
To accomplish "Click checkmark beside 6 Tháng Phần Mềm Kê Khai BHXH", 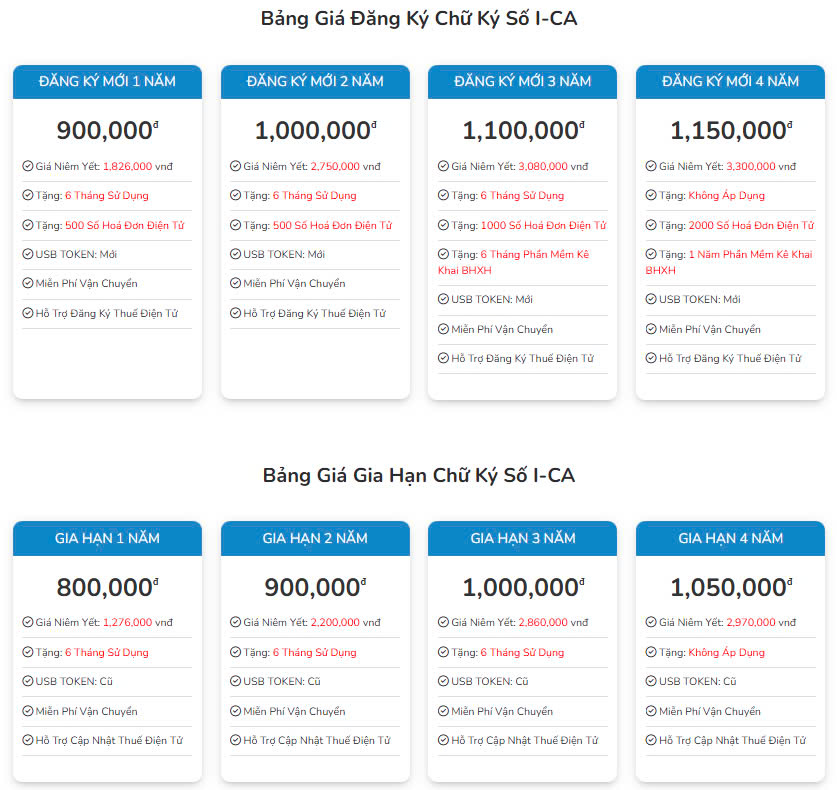I will click(443, 254).
